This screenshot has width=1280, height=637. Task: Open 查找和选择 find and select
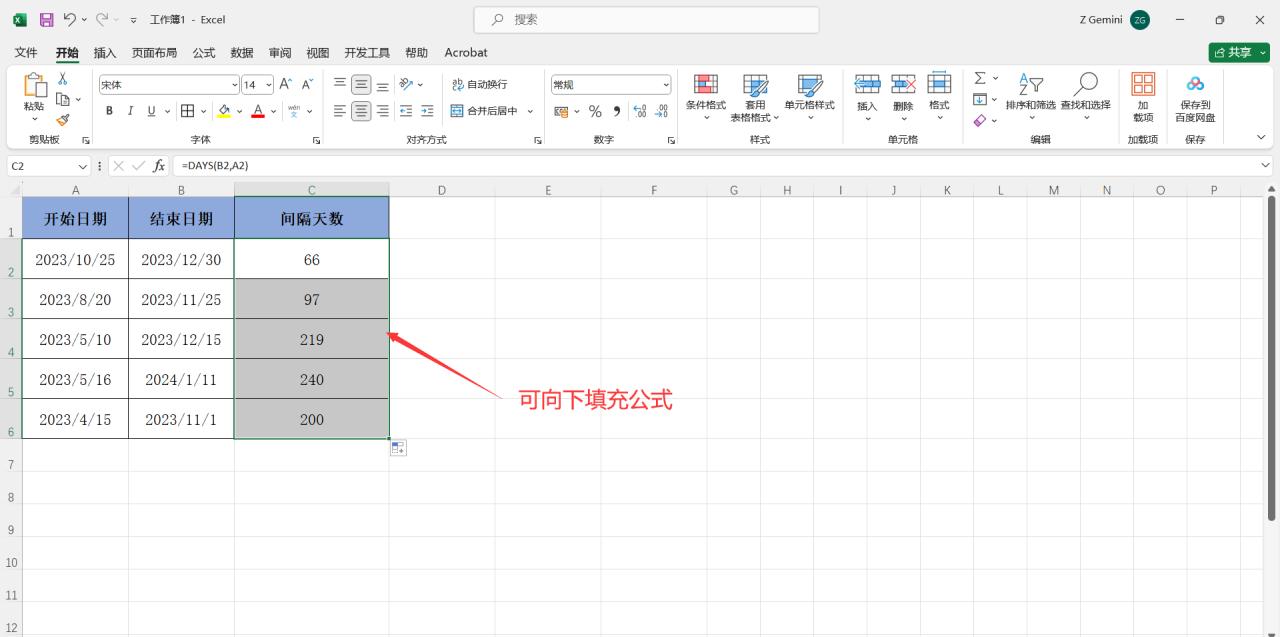1085,96
